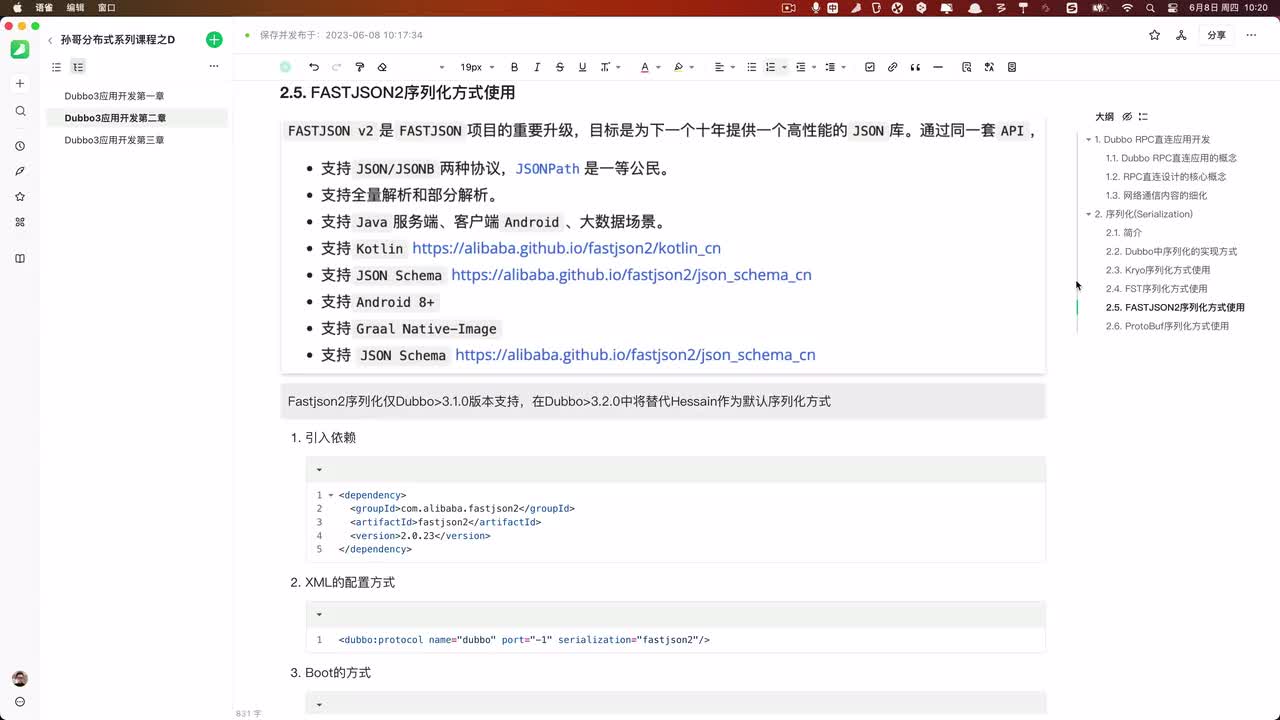Insert a horizontal divider line
The image size is (1280, 720).
click(938, 67)
